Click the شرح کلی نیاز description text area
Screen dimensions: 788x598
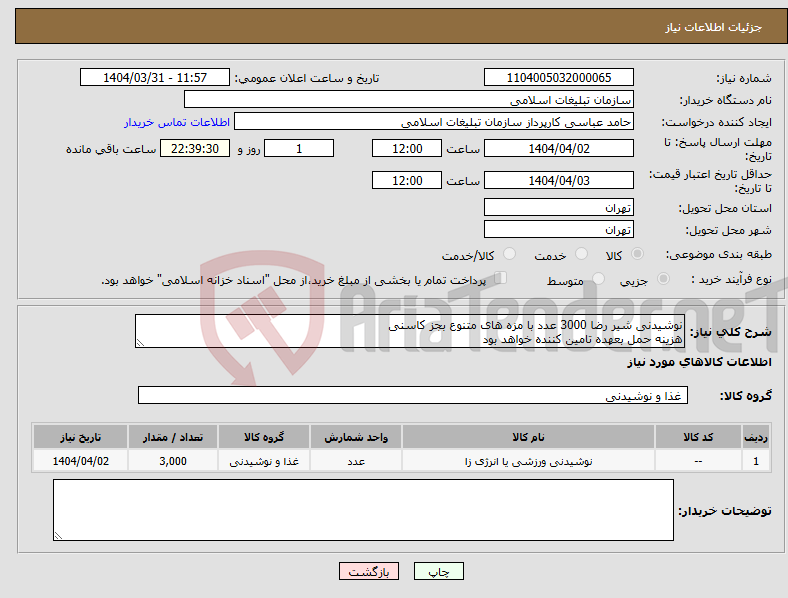click(410, 331)
